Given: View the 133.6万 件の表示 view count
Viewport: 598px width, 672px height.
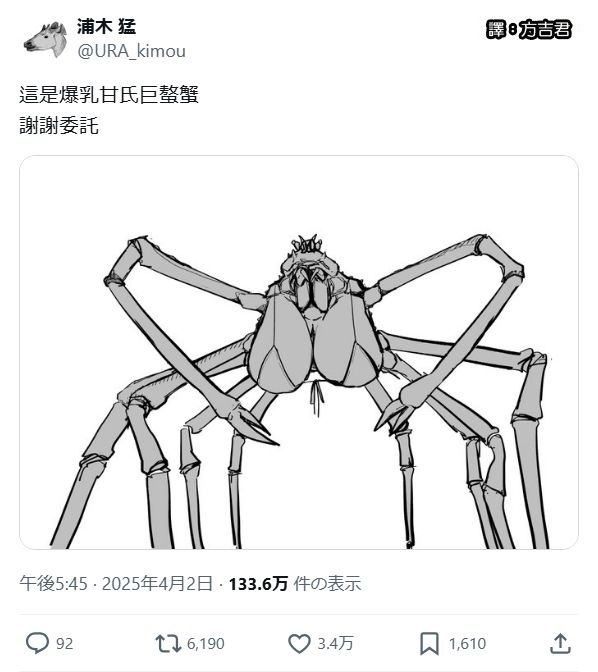Looking at the screenshot, I should [295, 584].
